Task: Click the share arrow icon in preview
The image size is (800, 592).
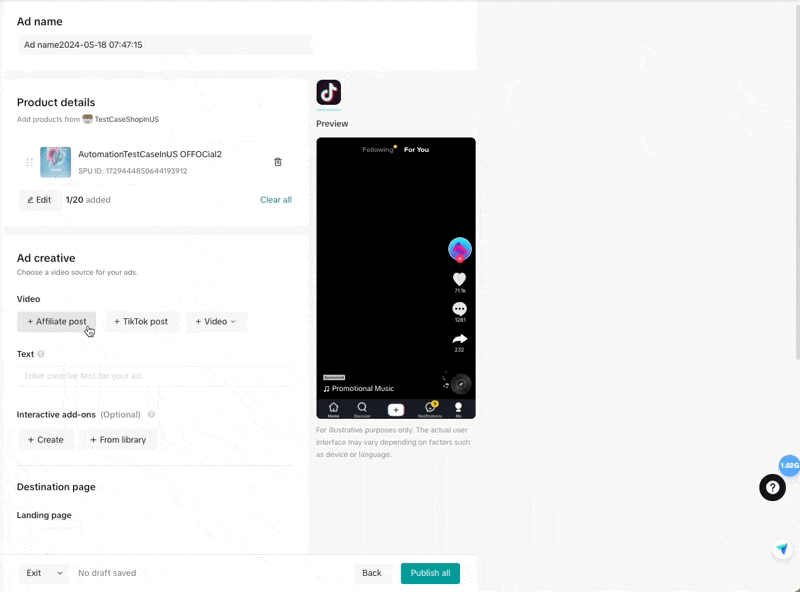Action: click(x=459, y=339)
